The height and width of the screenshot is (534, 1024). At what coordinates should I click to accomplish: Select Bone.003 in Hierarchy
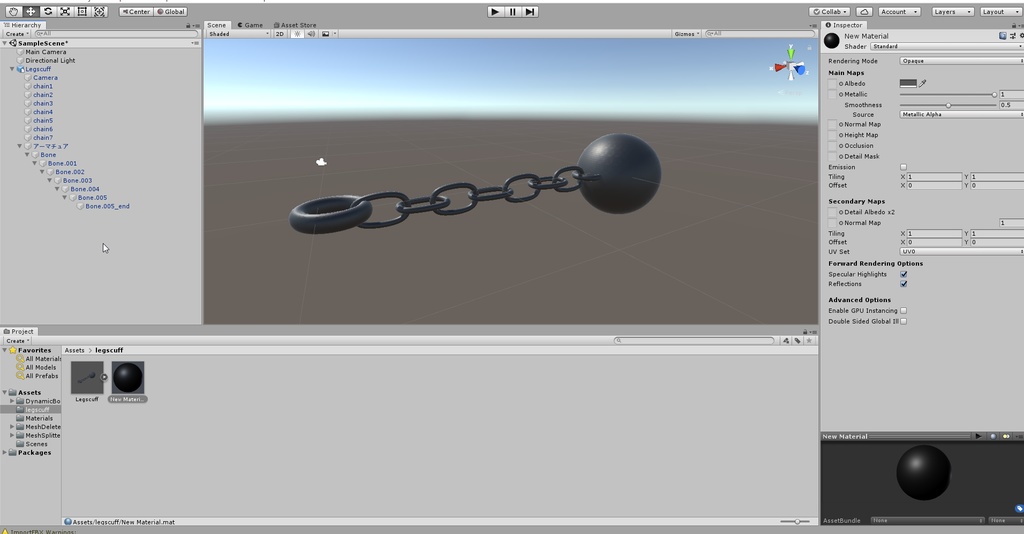pyautogui.click(x=77, y=180)
